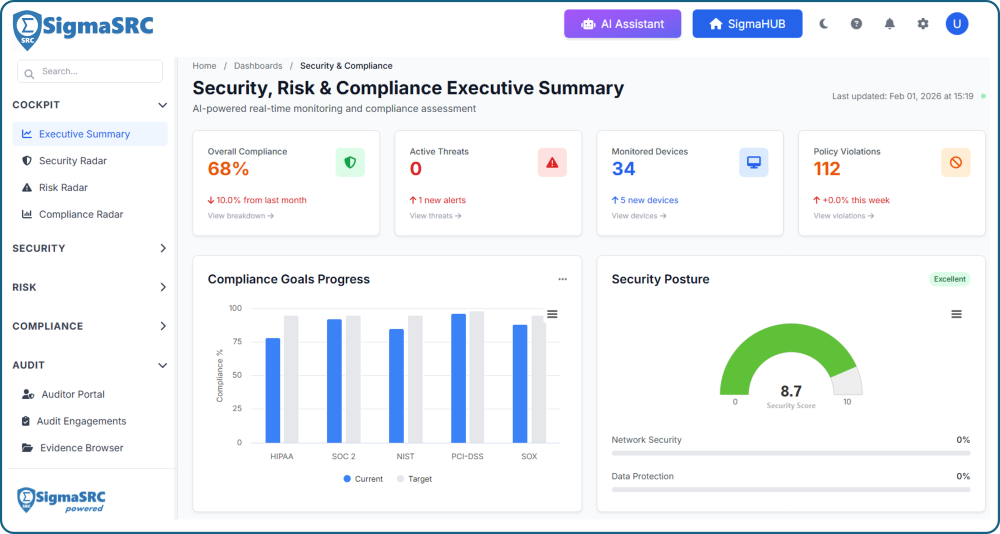Screen dimensions: 1000x534
Task: Open notifications bell icon
Action: coord(890,24)
